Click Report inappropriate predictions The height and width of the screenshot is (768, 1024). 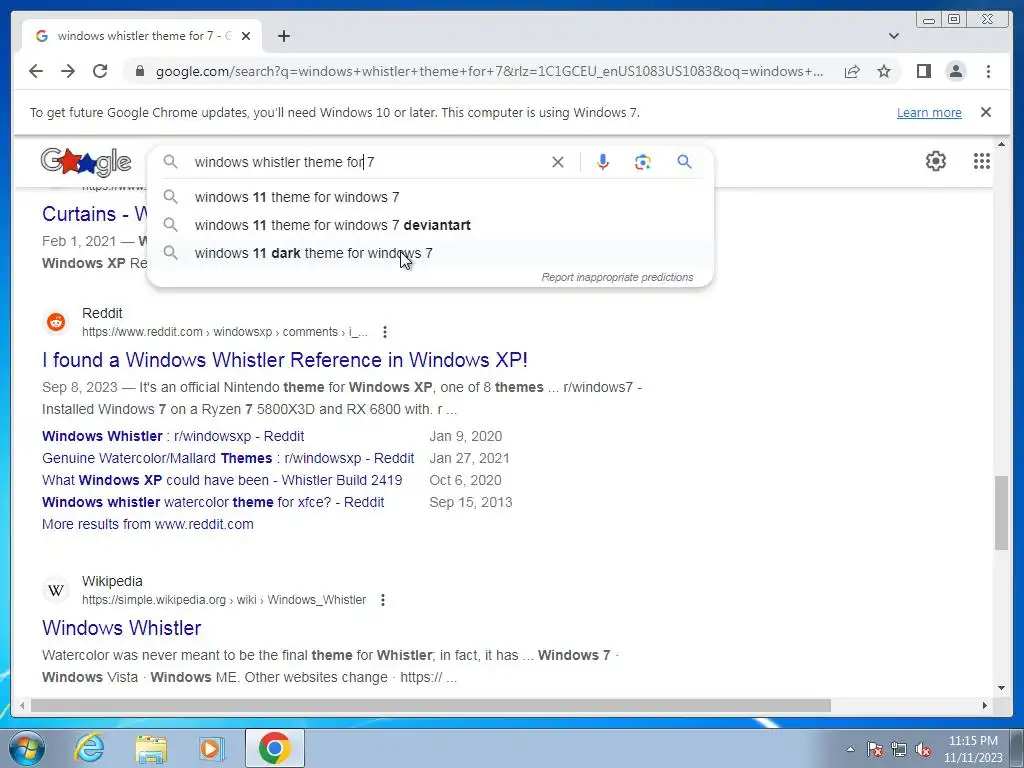coord(617,278)
